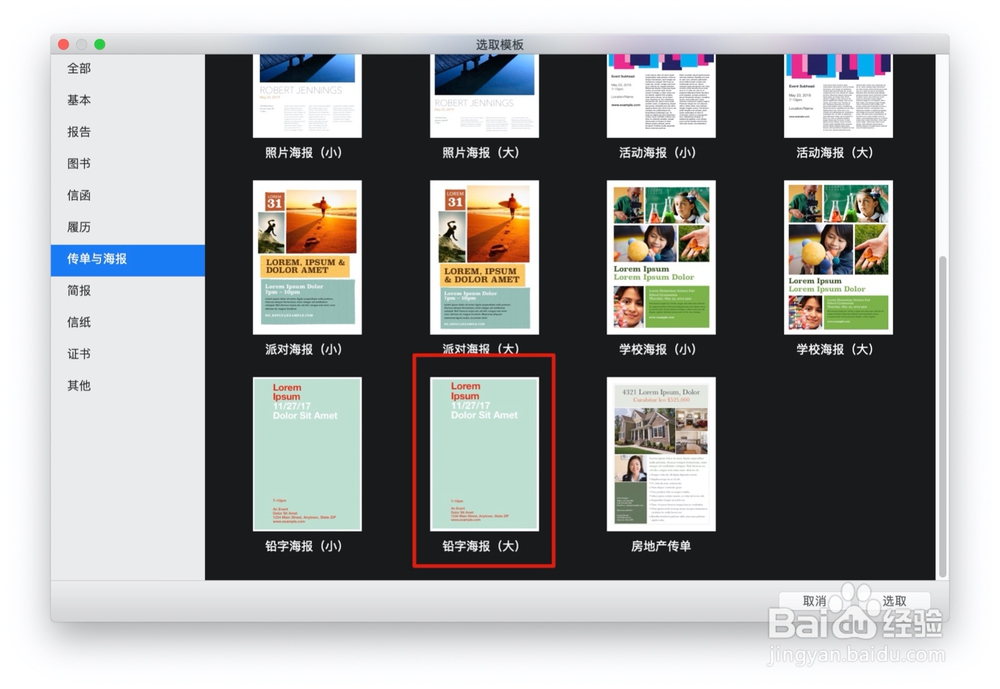Choose the 派对海报（大）template thumbnail
The width and height of the screenshot is (1000, 689).
point(484,257)
